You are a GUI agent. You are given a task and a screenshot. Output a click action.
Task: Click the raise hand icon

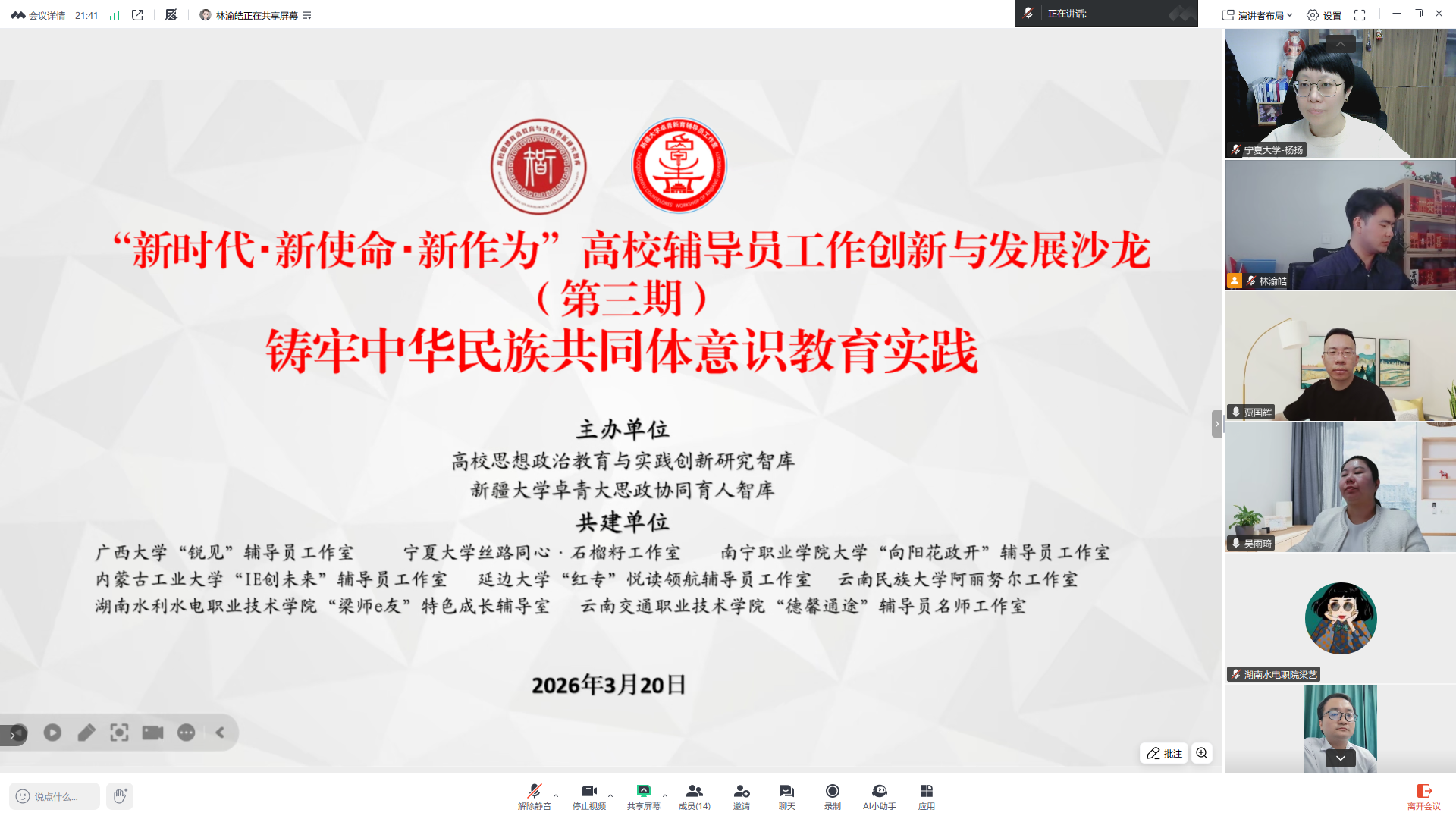point(119,795)
